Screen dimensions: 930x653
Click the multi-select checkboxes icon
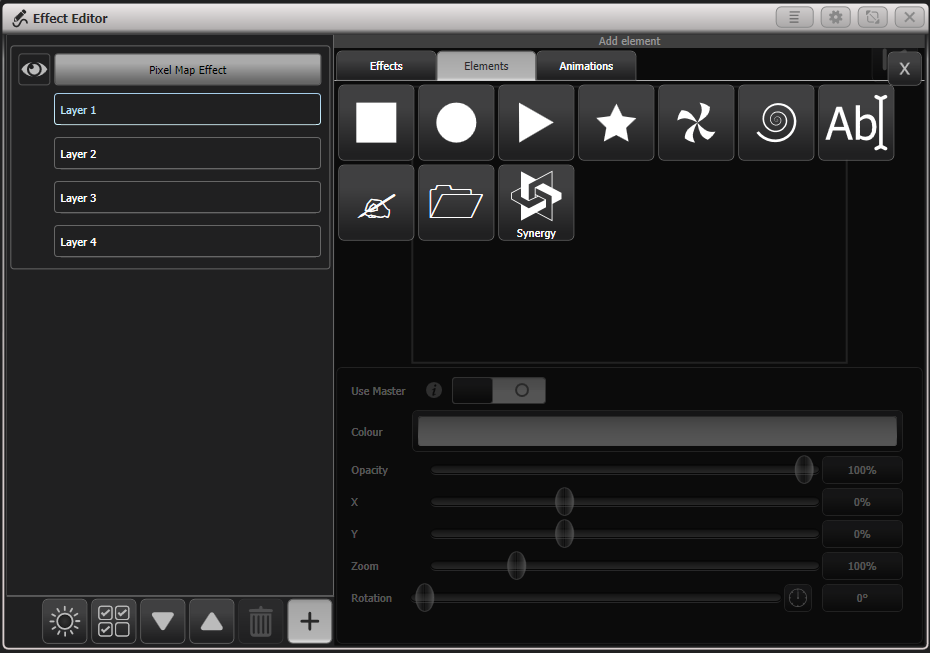click(x=113, y=621)
